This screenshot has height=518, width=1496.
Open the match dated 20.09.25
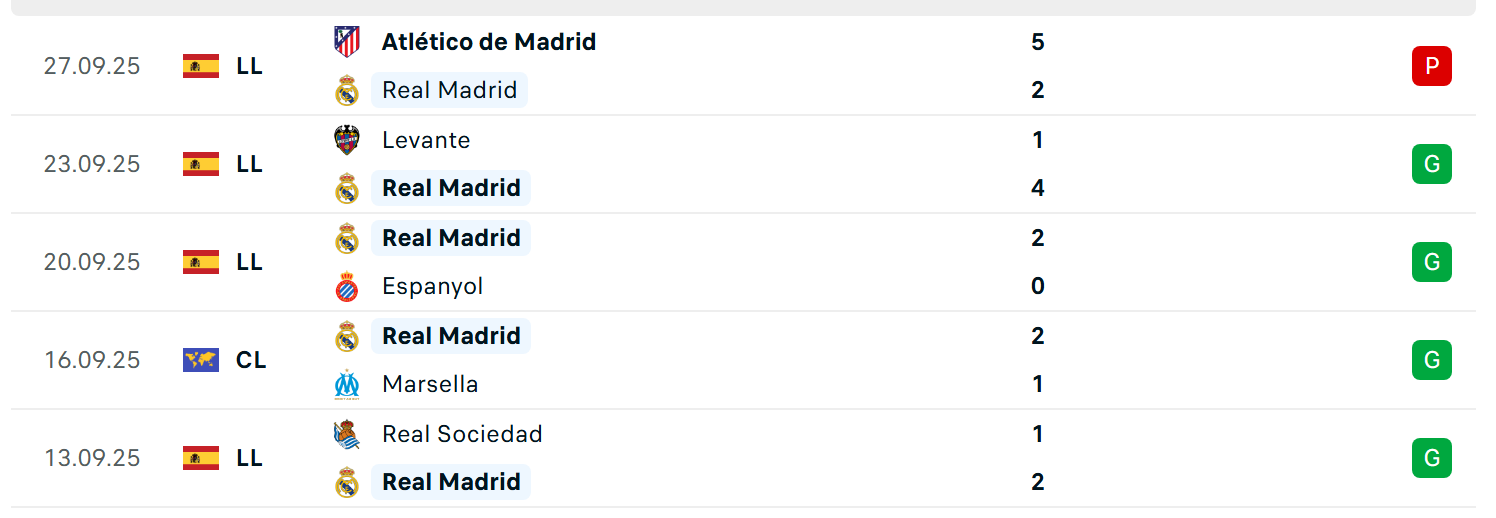click(x=743, y=262)
